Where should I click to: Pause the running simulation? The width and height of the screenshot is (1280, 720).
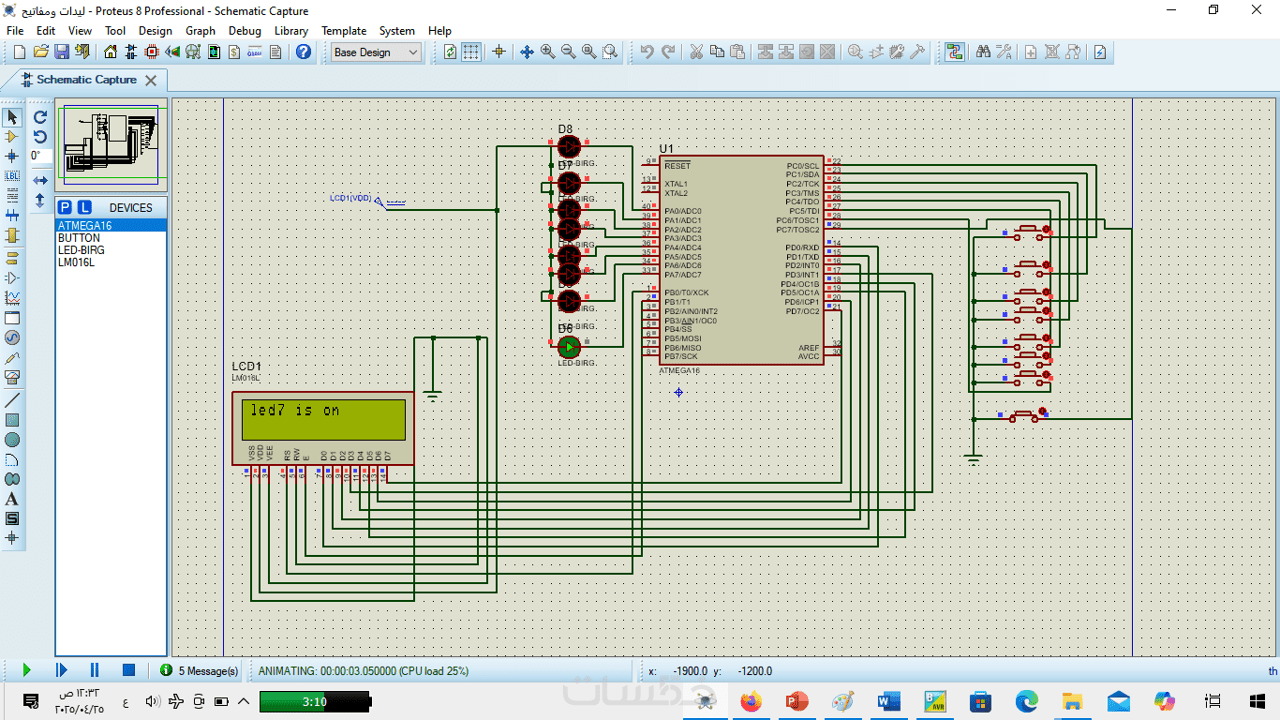[x=95, y=670]
